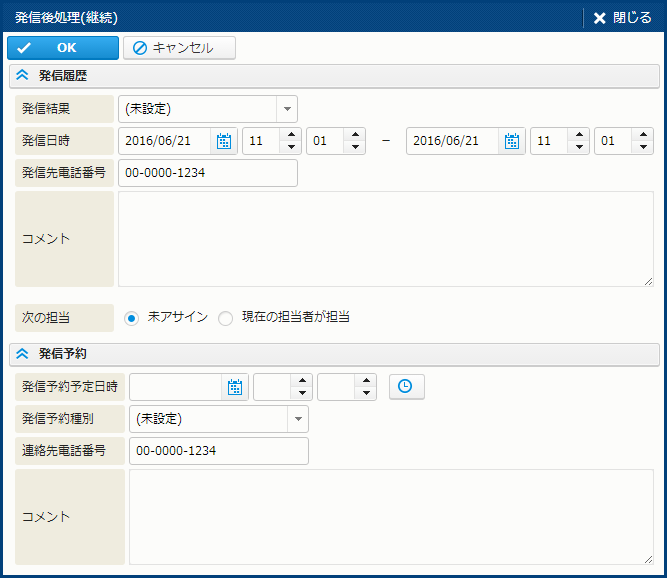Open calendar for scheduled call date
Image resolution: width=667 pixels, height=578 pixels.
(235, 388)
